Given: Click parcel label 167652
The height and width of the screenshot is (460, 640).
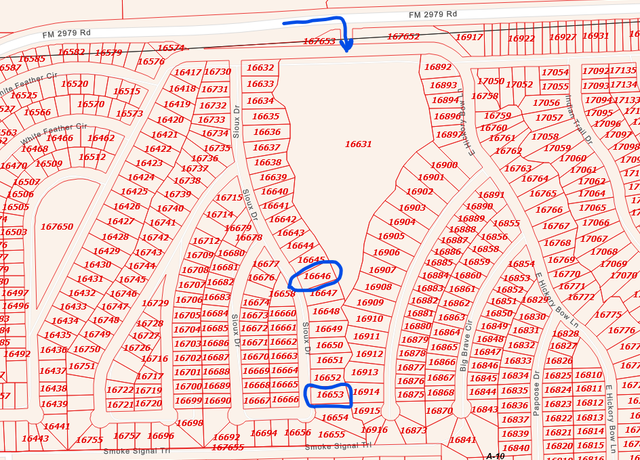Looking at the screenshot, I should (x=403, y=36).
